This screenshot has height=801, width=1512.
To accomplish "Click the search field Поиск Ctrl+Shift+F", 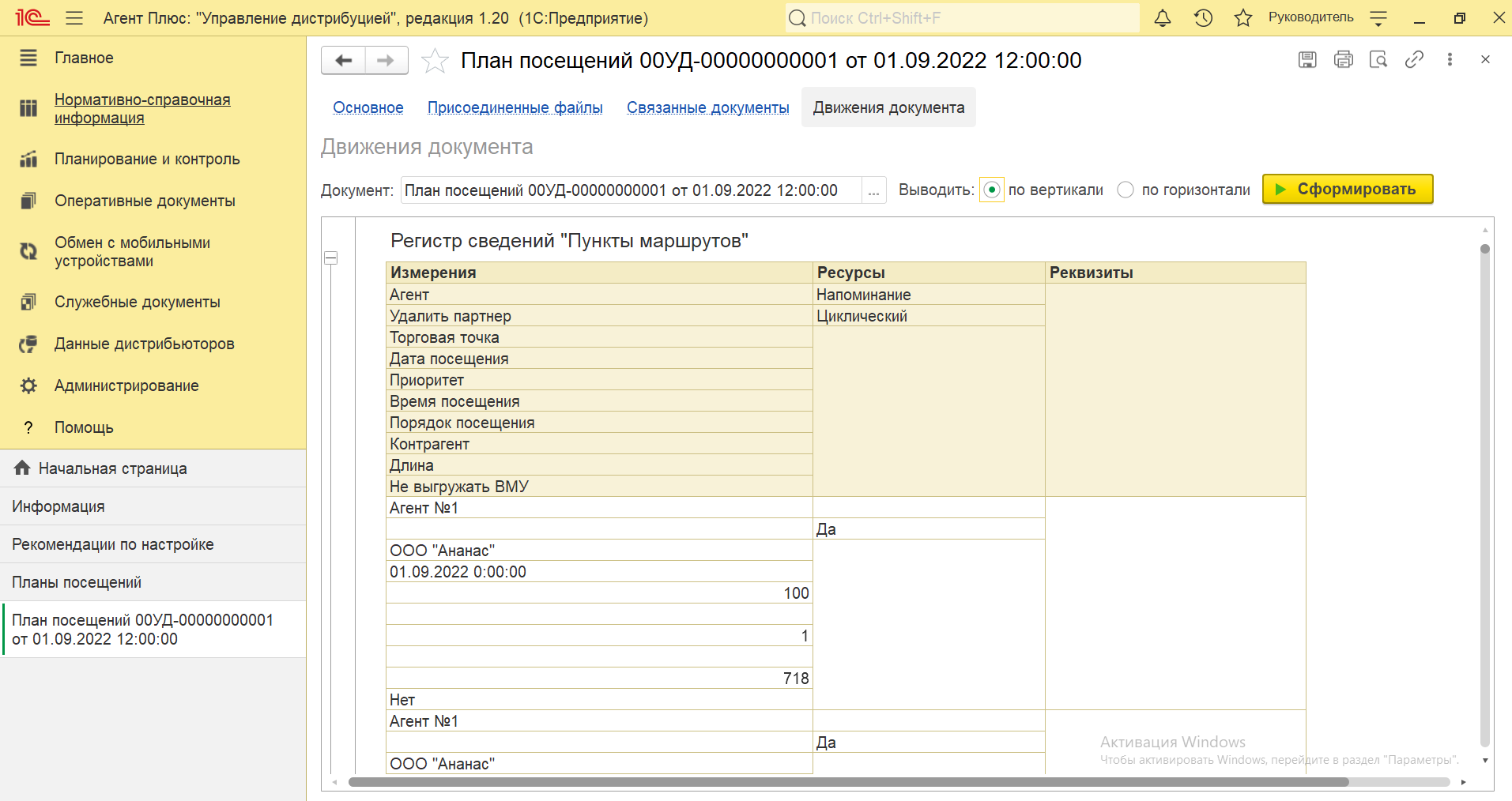I will tap(963, 18).
